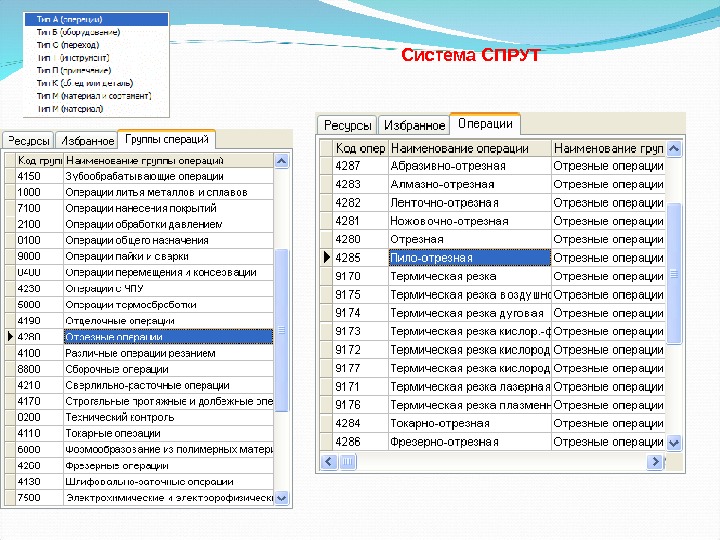Click 'Наименование группы операций' column header
720x540 pixels.
169,160
